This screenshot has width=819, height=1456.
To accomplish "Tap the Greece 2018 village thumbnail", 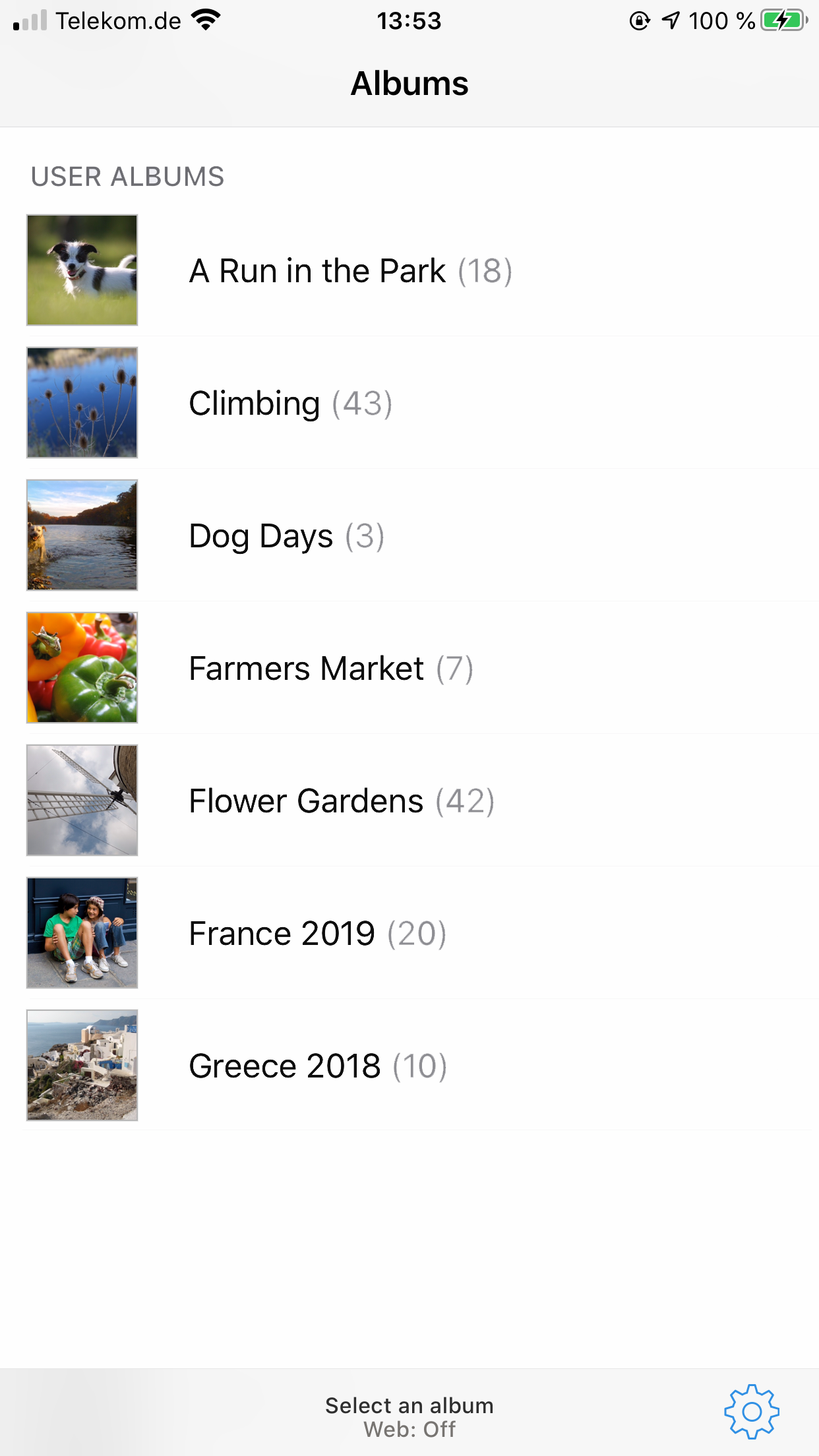I will click(82, 1066).
